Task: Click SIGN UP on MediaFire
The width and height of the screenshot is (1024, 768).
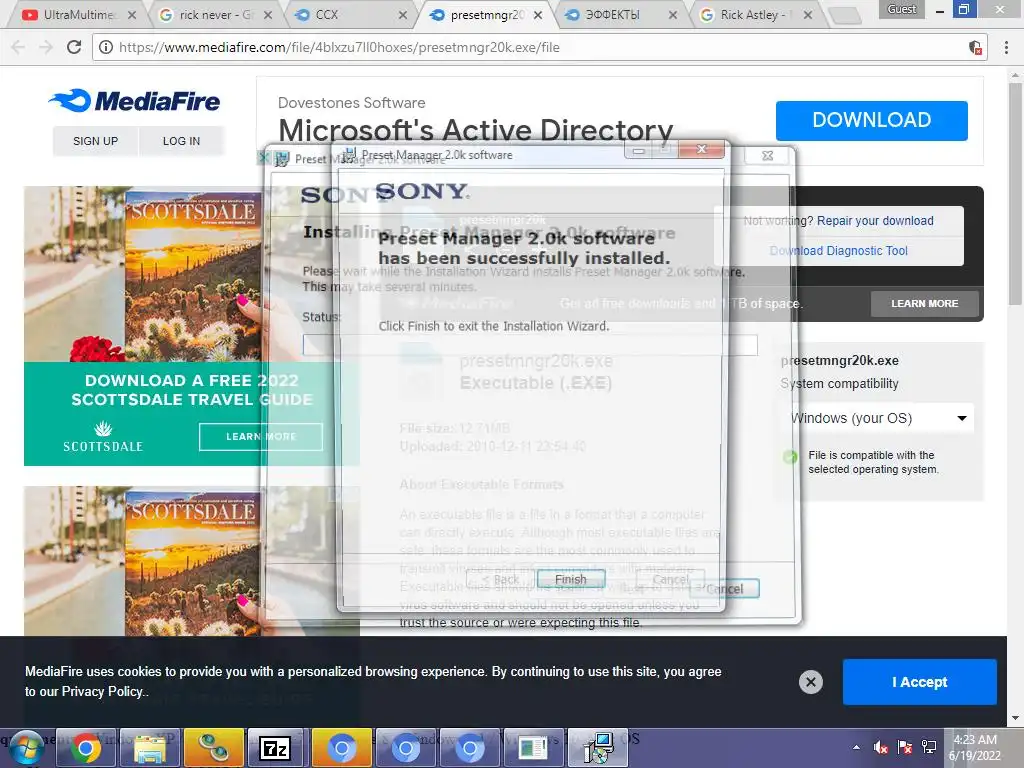Action: 95,141
